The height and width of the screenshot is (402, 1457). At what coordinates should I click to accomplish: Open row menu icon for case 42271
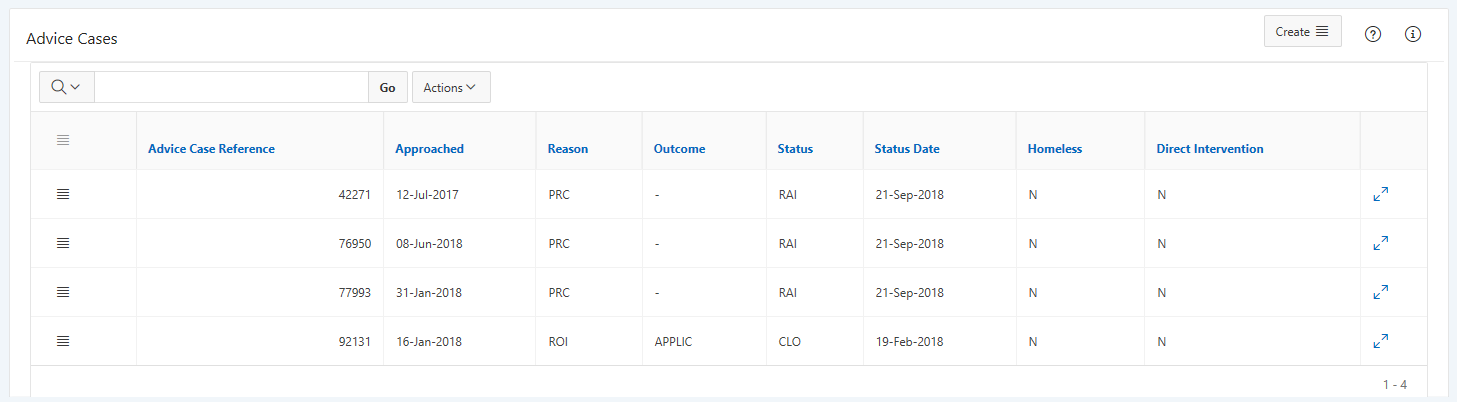(x=63, y=194)
